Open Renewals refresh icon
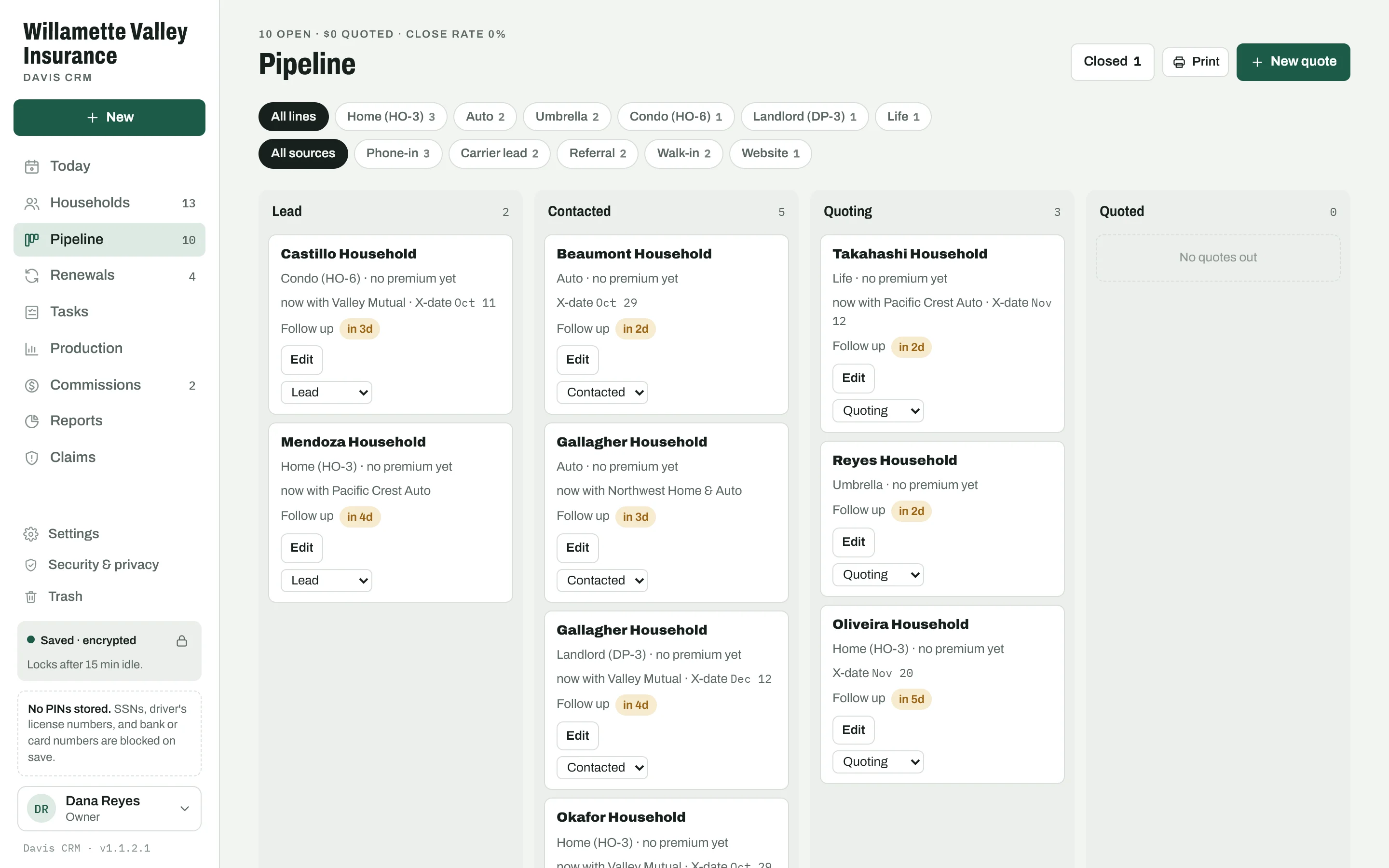The width and height of the screenshot is (1389, 868). click(x=31, y=275)
